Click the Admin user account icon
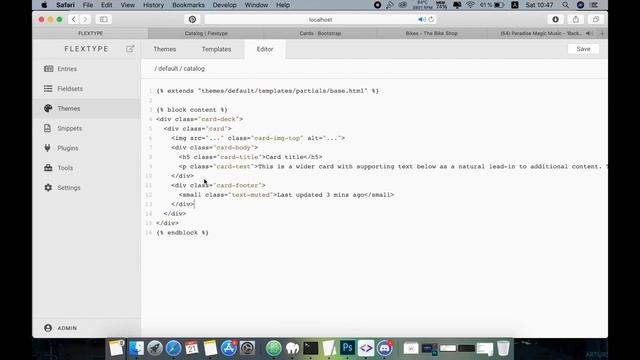 tap(48, 328)
